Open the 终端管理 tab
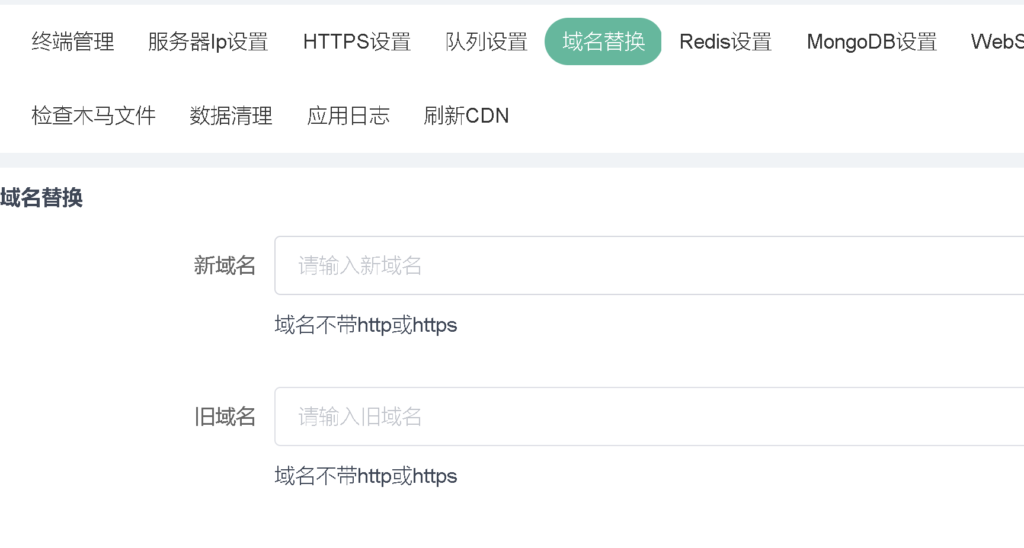Screen dimensions: 1024x548 (73, 42)
